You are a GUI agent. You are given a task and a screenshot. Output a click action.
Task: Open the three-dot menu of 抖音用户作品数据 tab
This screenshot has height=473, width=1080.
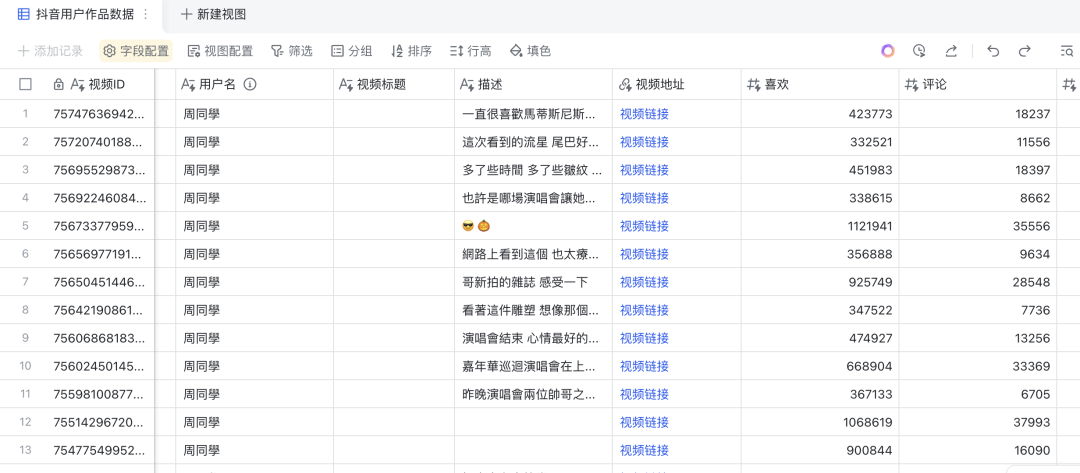(145, 14)
